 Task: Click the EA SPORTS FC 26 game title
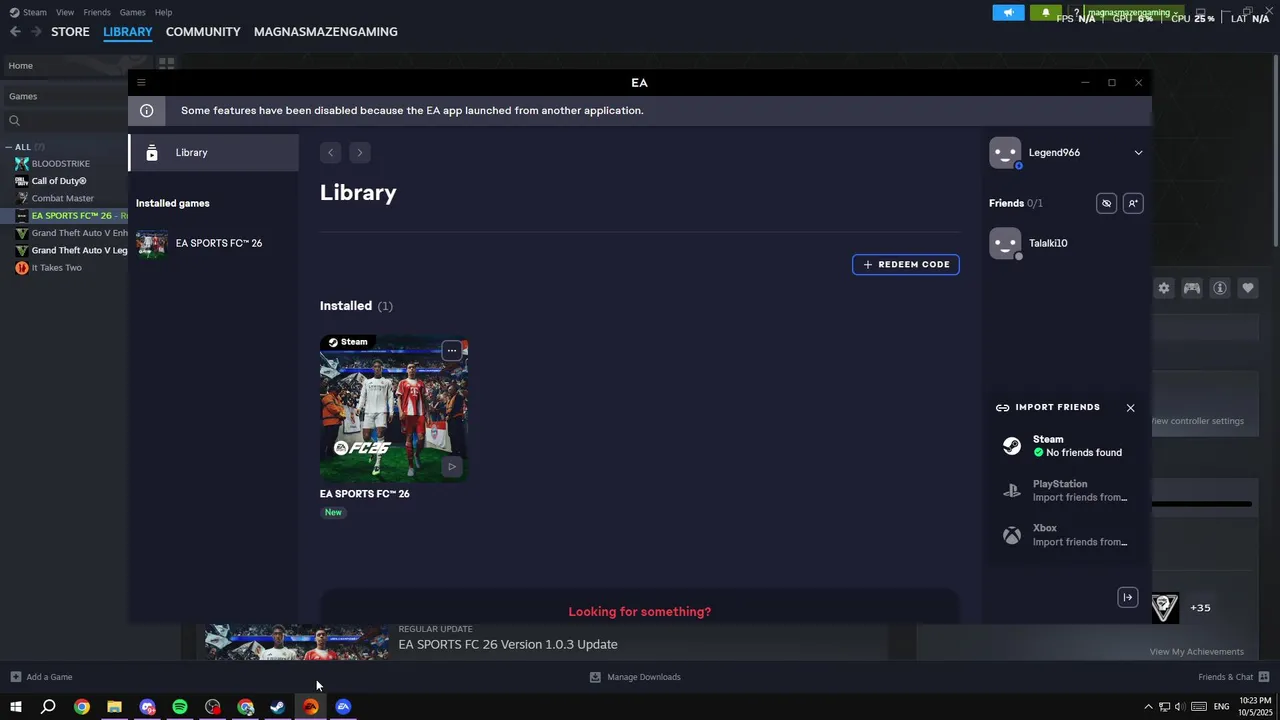[365, 494]
